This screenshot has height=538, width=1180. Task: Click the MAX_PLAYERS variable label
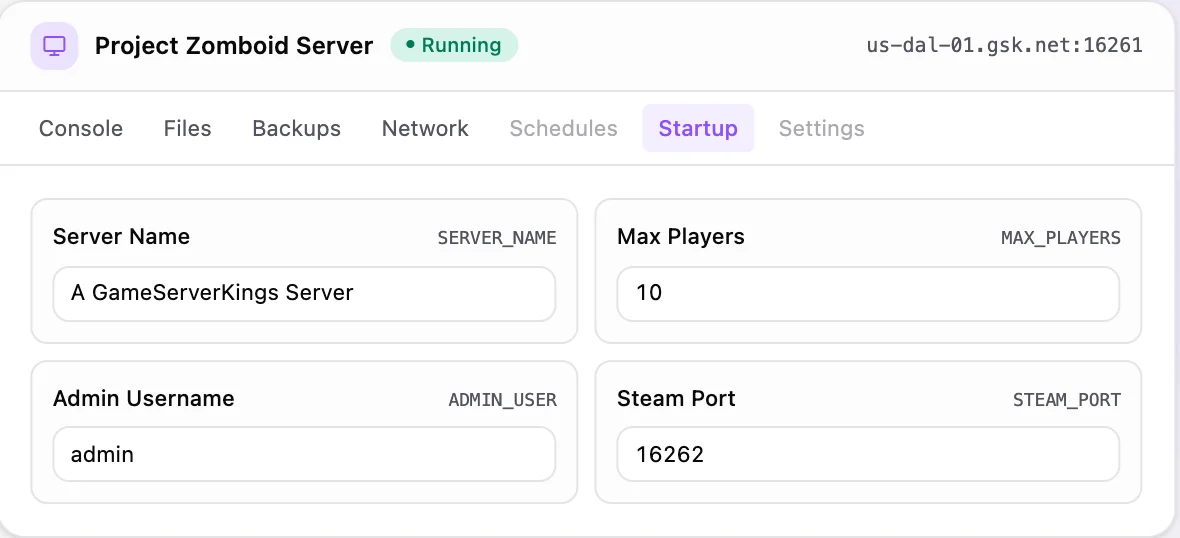click(x=1061, y=239)
